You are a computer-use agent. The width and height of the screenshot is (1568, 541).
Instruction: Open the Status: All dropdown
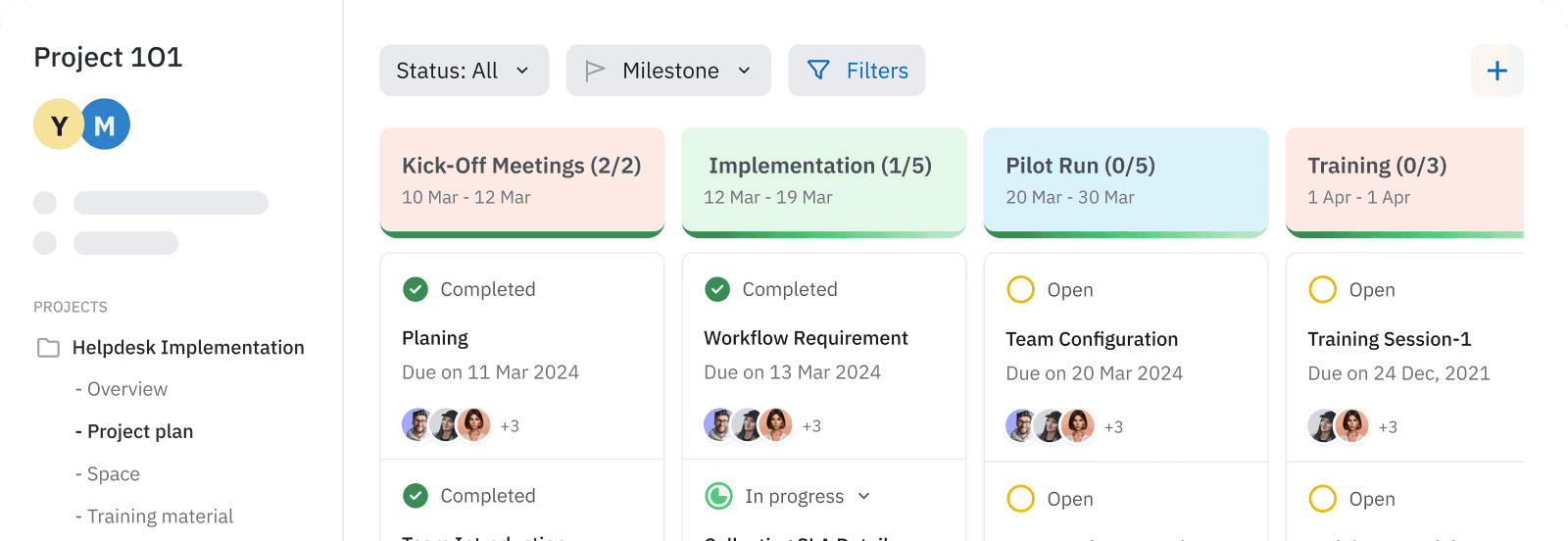coord(464,71)
